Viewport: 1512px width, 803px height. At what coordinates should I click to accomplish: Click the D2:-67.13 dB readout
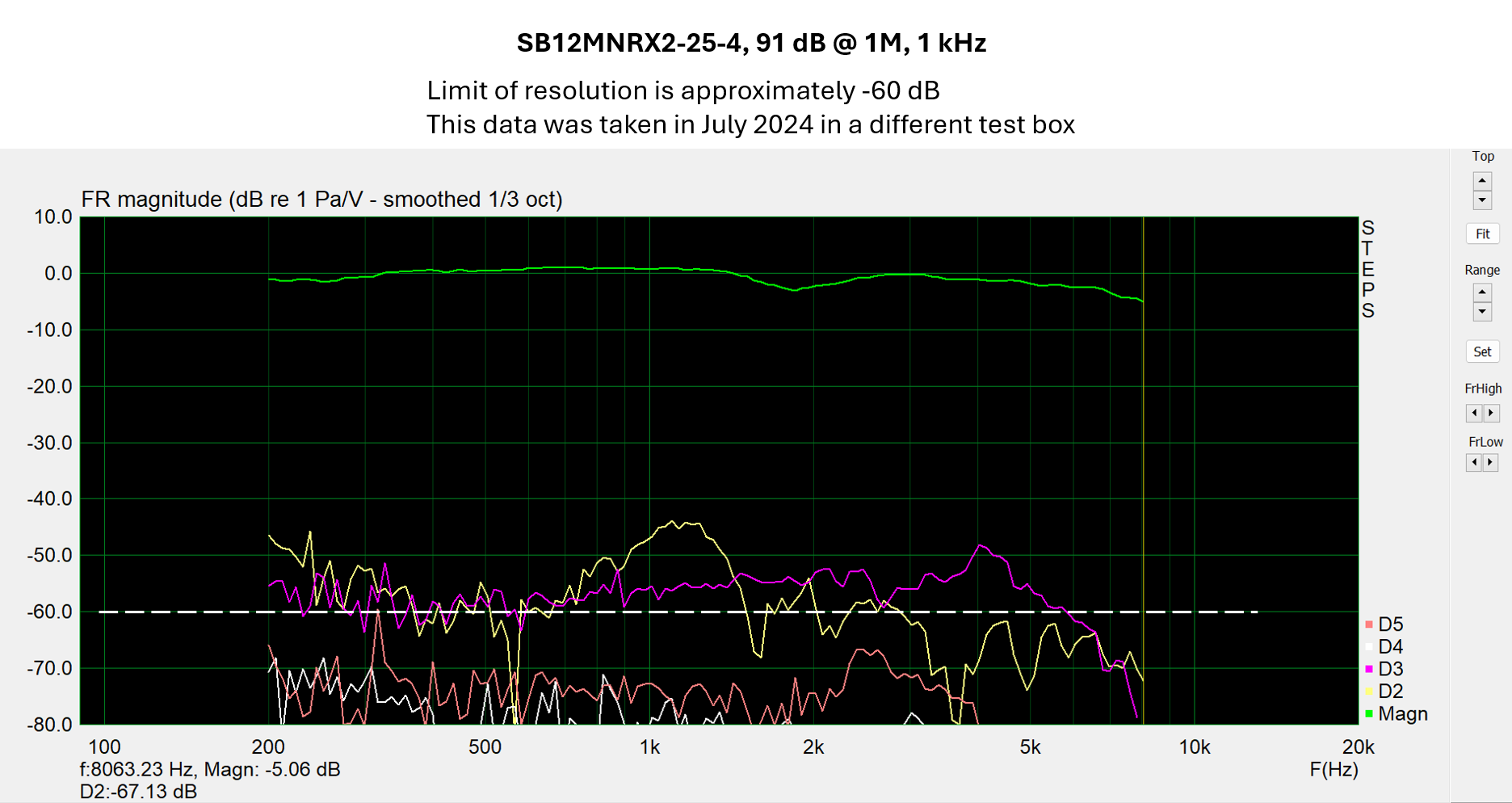138,792
